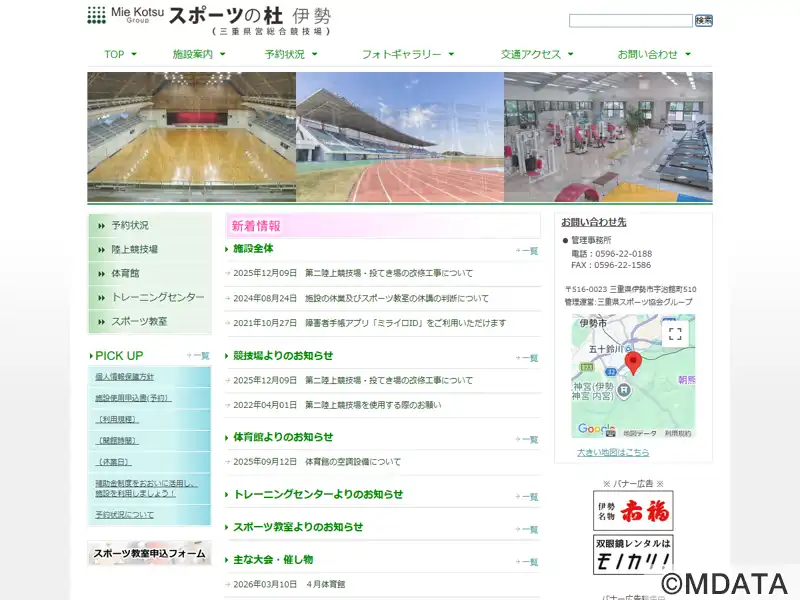Click the red location pin on map
Image resolution: width=800 pixels, height=600 pixels.
click(x=633, y=363)
